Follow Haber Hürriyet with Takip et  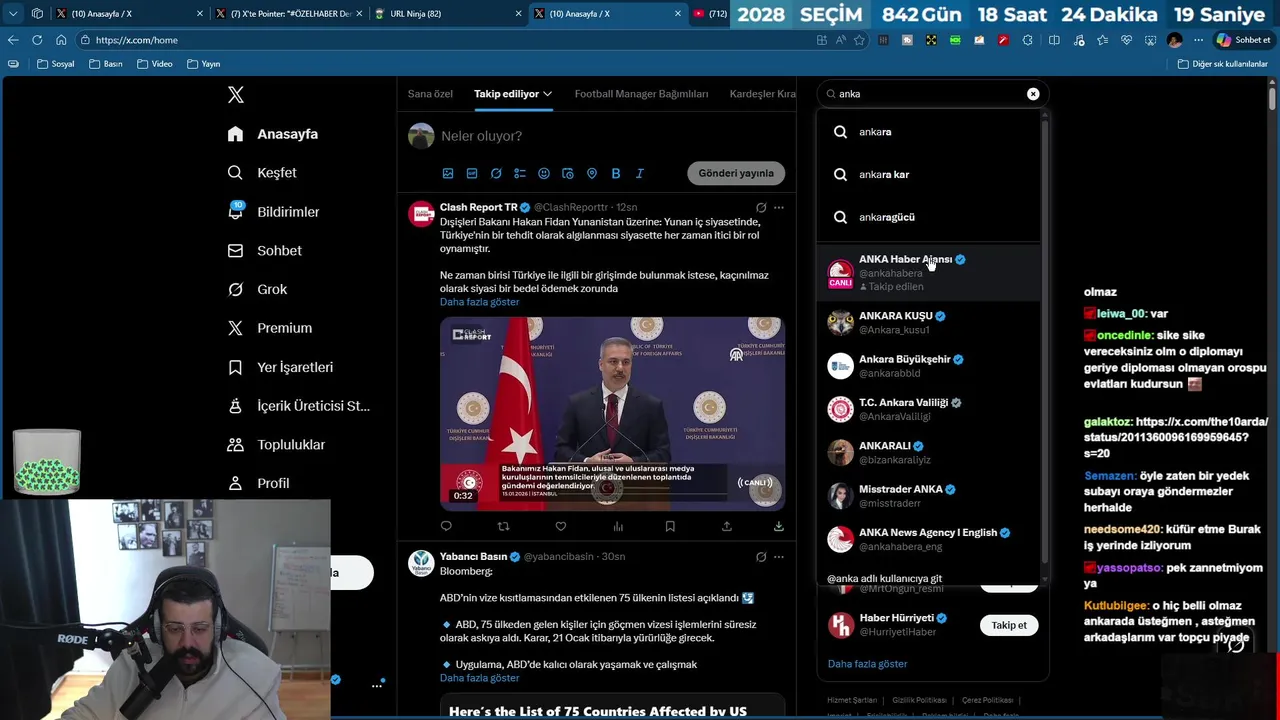1009,625
